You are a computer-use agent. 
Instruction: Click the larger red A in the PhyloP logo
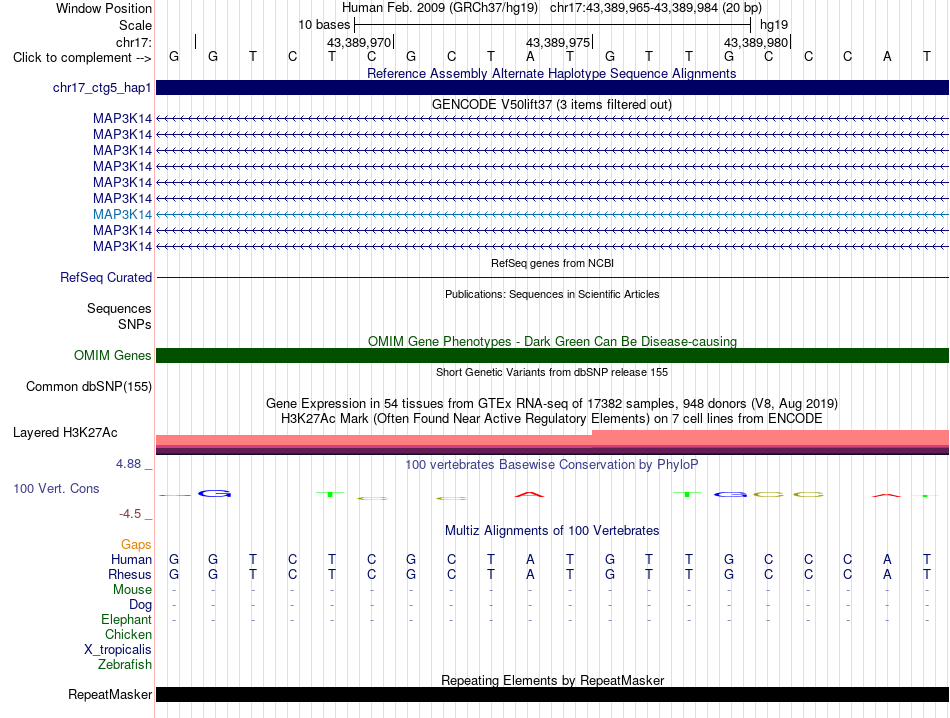[x=530, y=494]
